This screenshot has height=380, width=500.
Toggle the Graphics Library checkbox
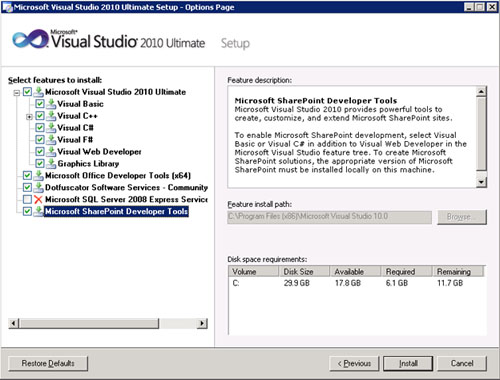tap(40, 164)
